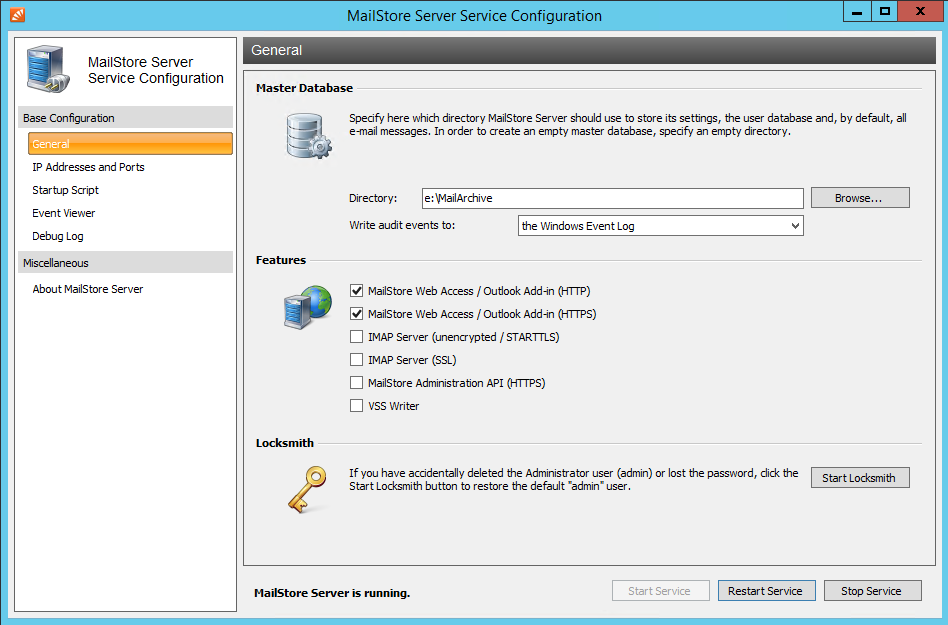
Task: Click the Restart Service button
Action: pos(766,591)
